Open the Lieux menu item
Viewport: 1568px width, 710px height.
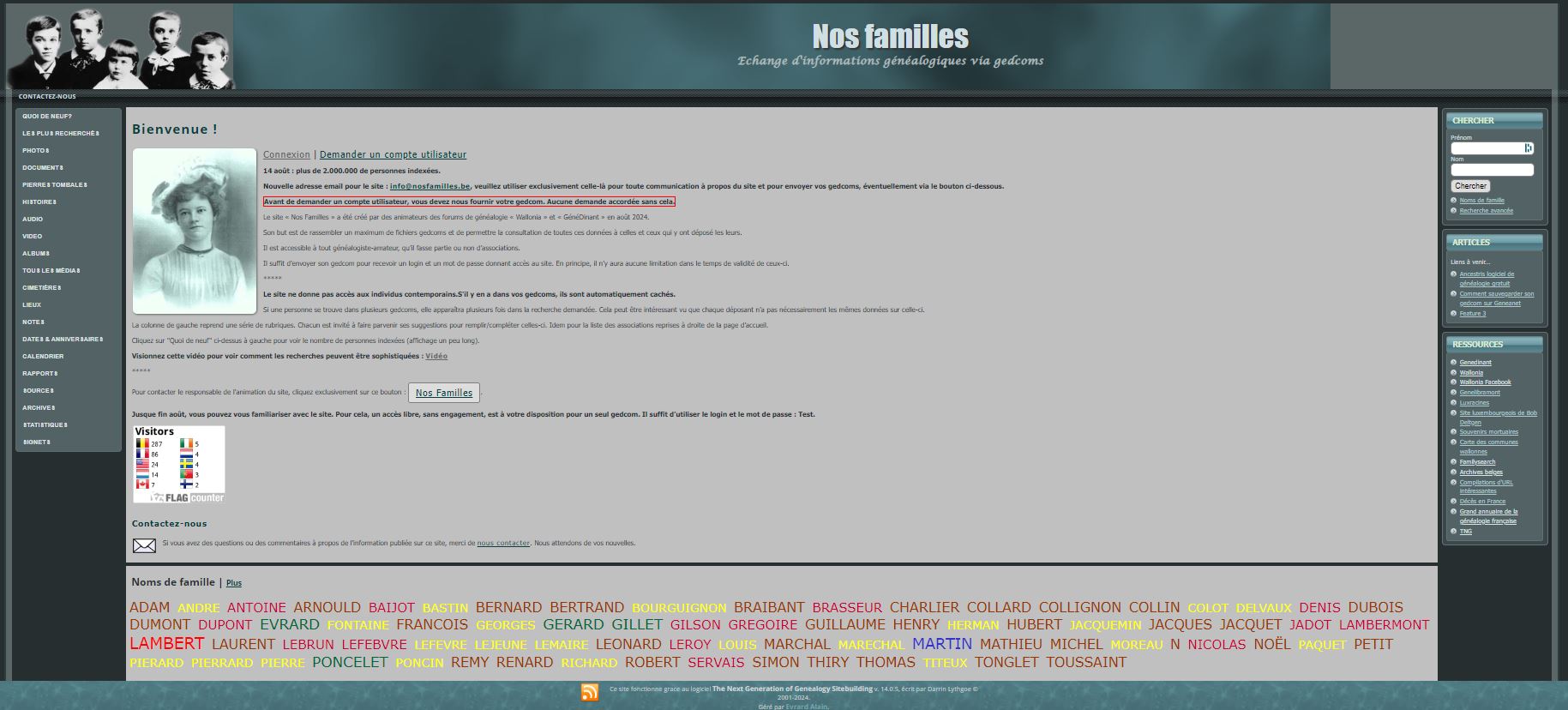coord(32,305)
